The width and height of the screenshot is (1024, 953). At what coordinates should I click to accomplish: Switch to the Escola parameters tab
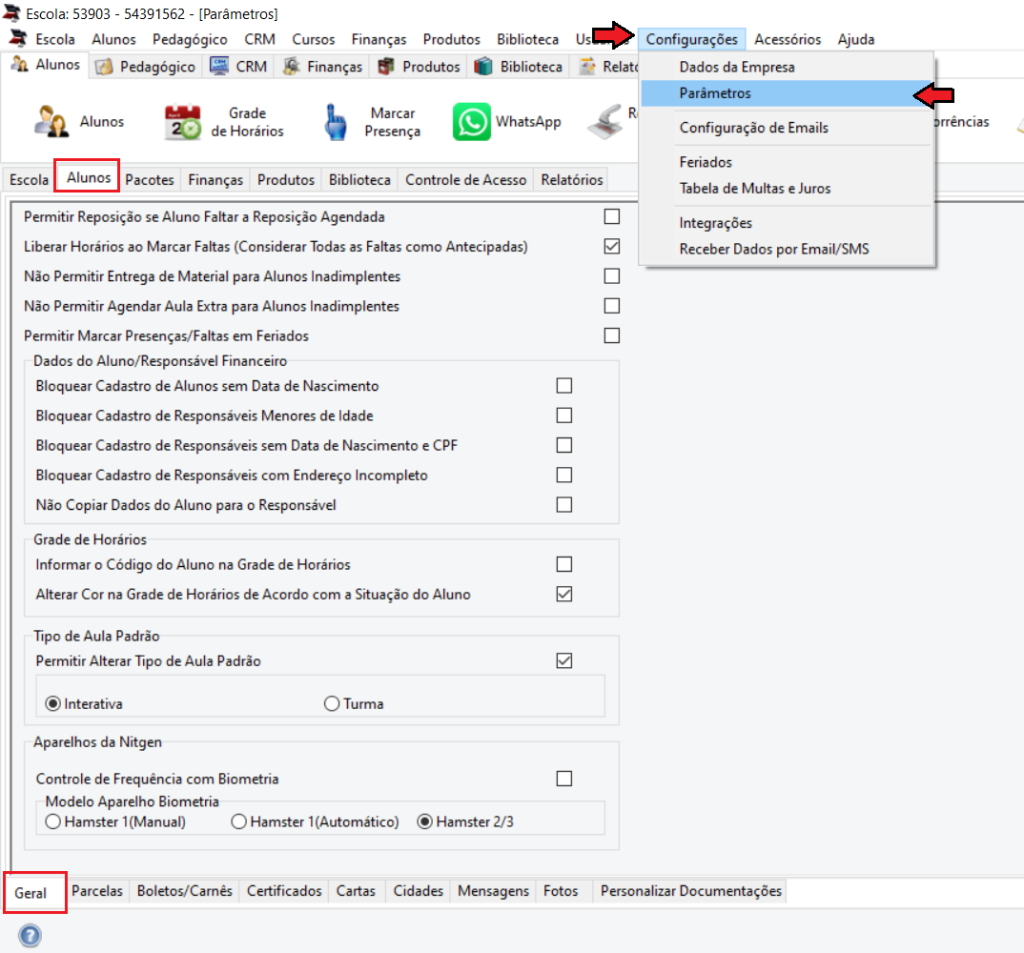29,180
